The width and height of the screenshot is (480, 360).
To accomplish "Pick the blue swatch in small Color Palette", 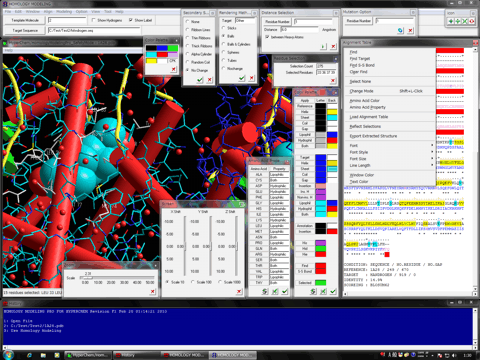I will coord(162,48).
